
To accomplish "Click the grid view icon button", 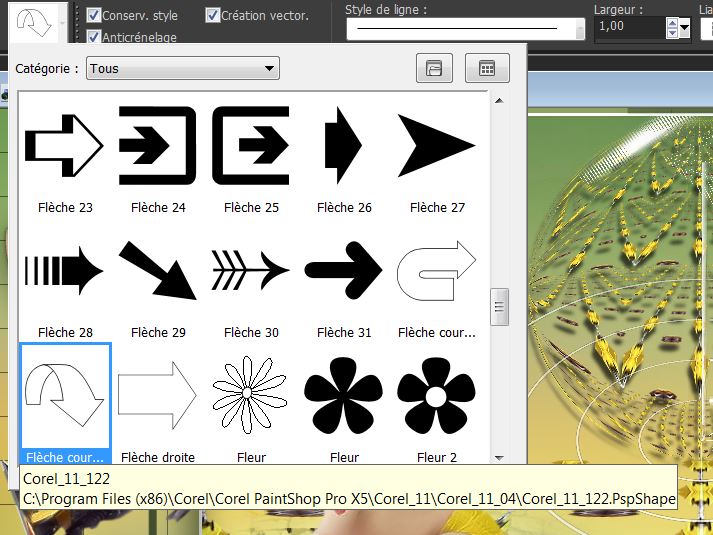I will (x=487, y=68).
